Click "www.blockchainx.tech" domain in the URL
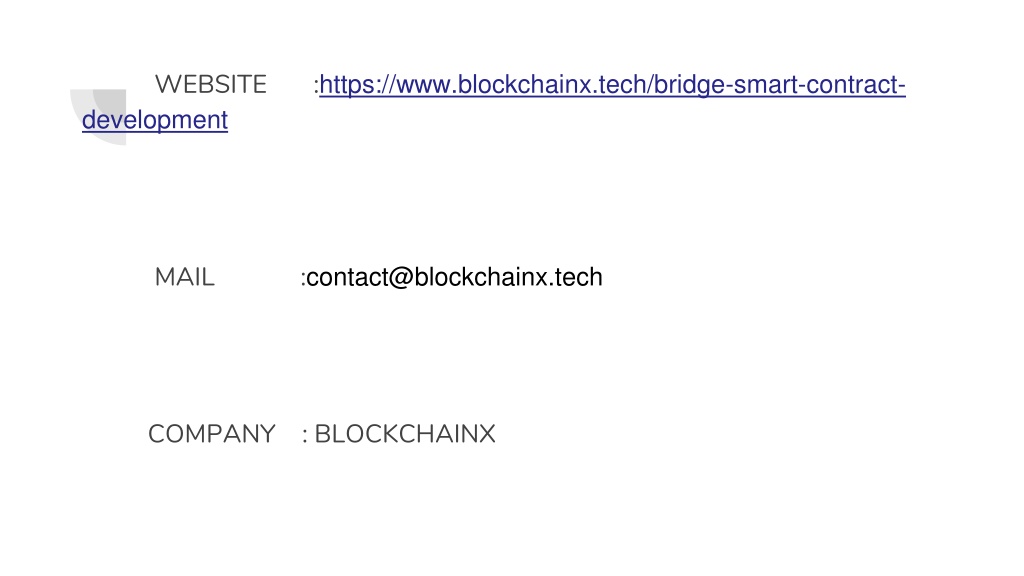Viewport: 1024px width, 576px height. tap(521, 85)
